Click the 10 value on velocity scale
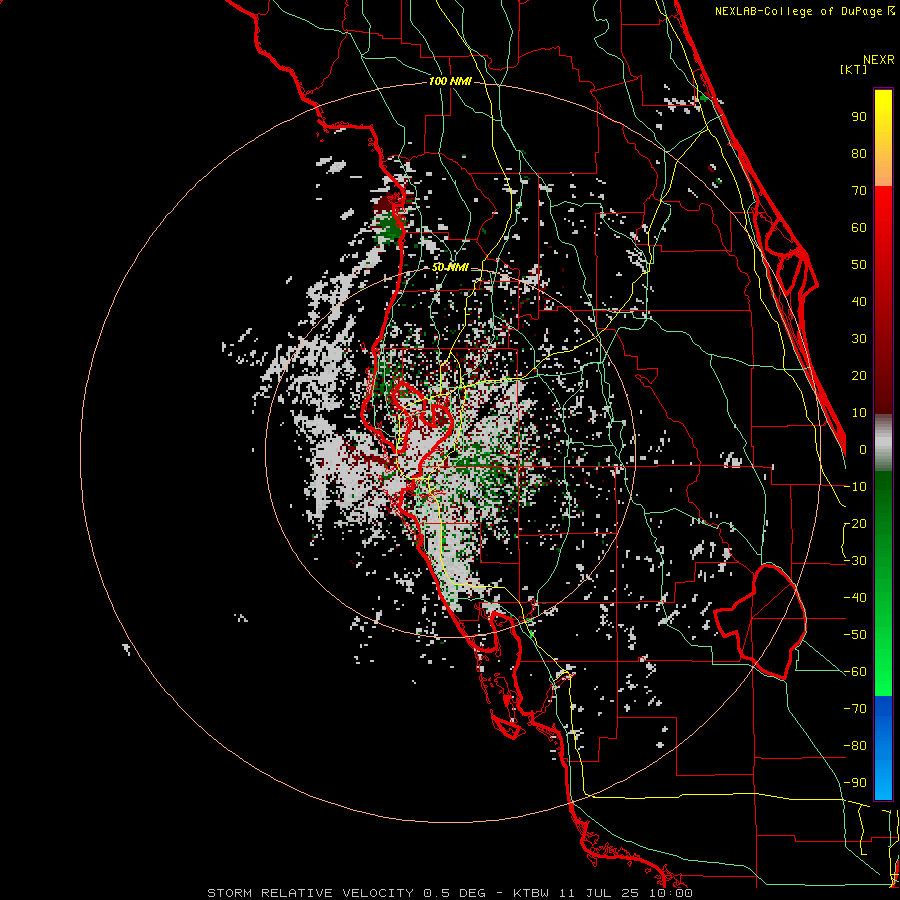The height and width of the screenshot is (900, 900). [859, 413]
